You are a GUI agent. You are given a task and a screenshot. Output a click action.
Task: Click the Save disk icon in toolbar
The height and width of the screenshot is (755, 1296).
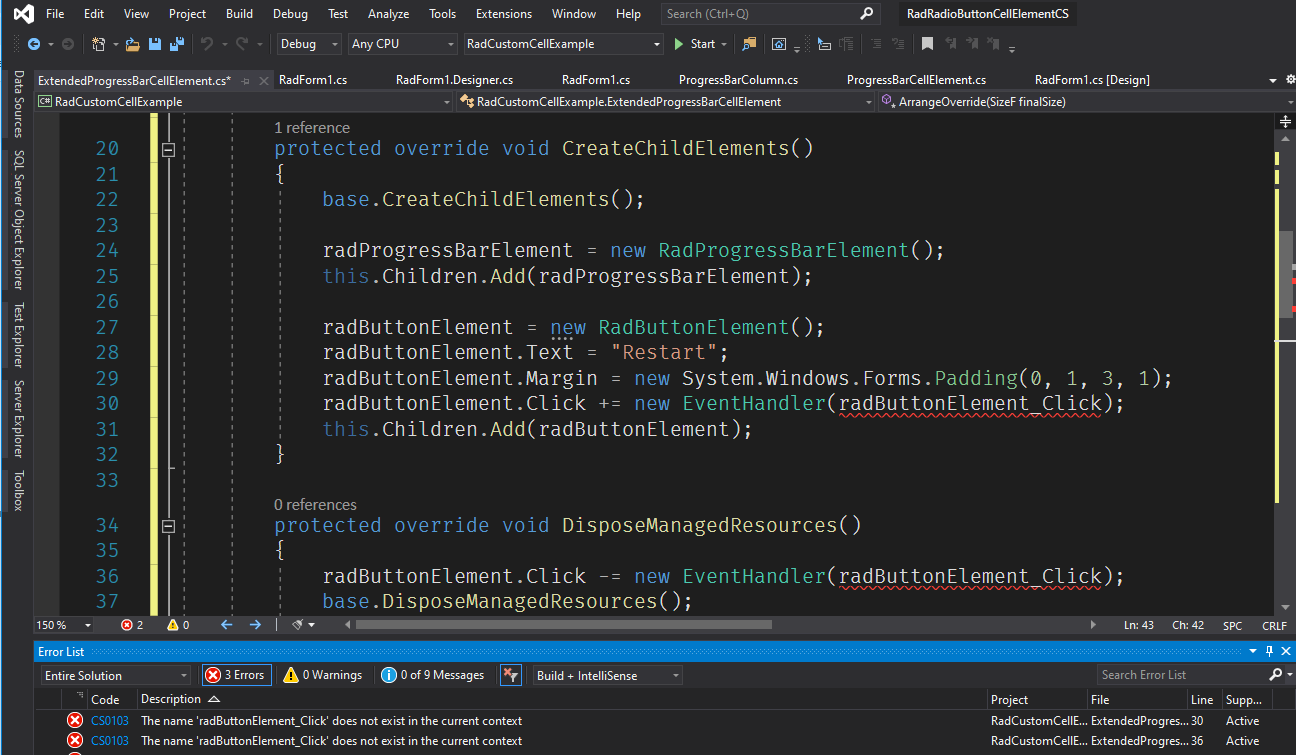tap(156, 44)
